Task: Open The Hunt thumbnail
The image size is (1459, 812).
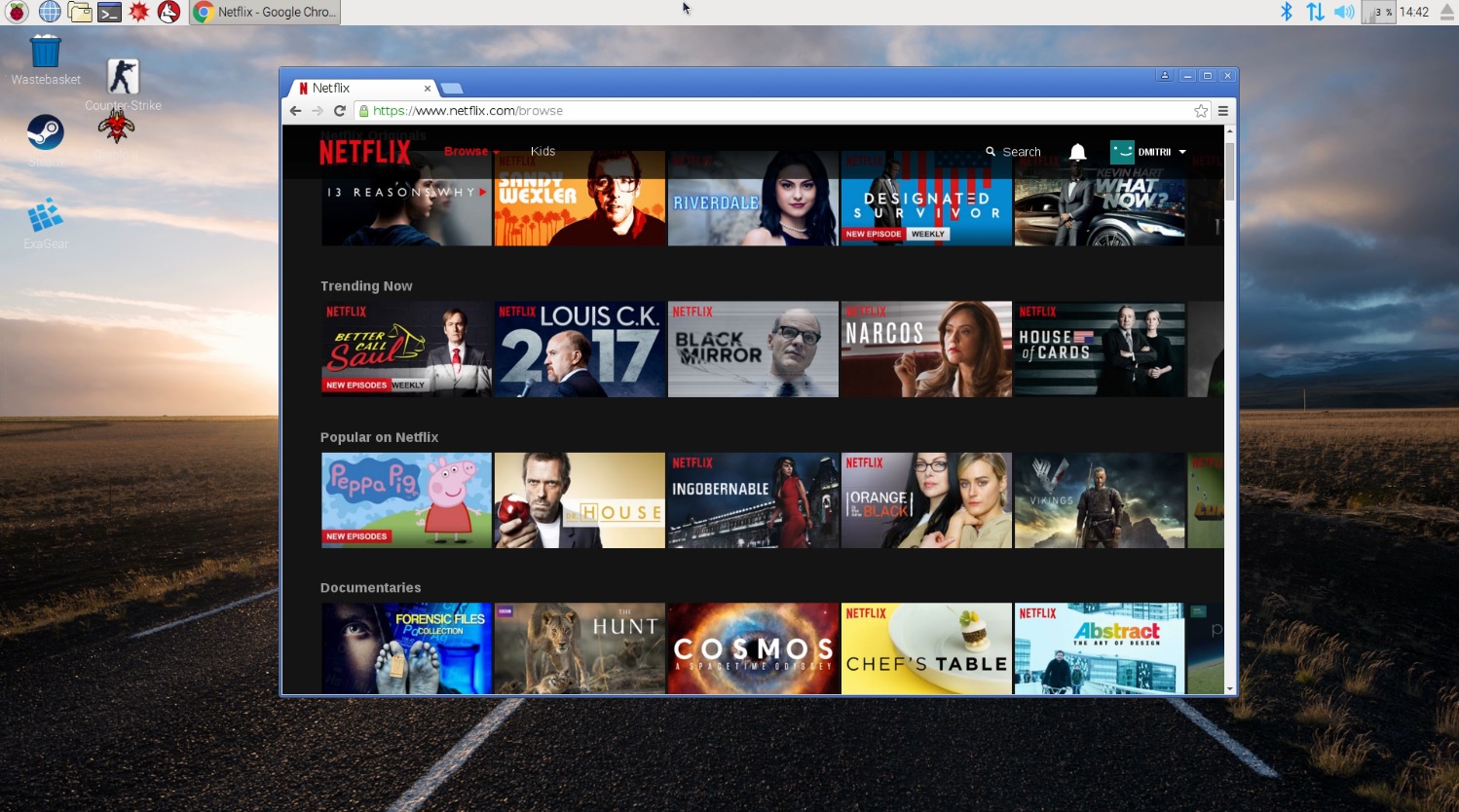Action: pyautogui.click(x=580, y=648)
